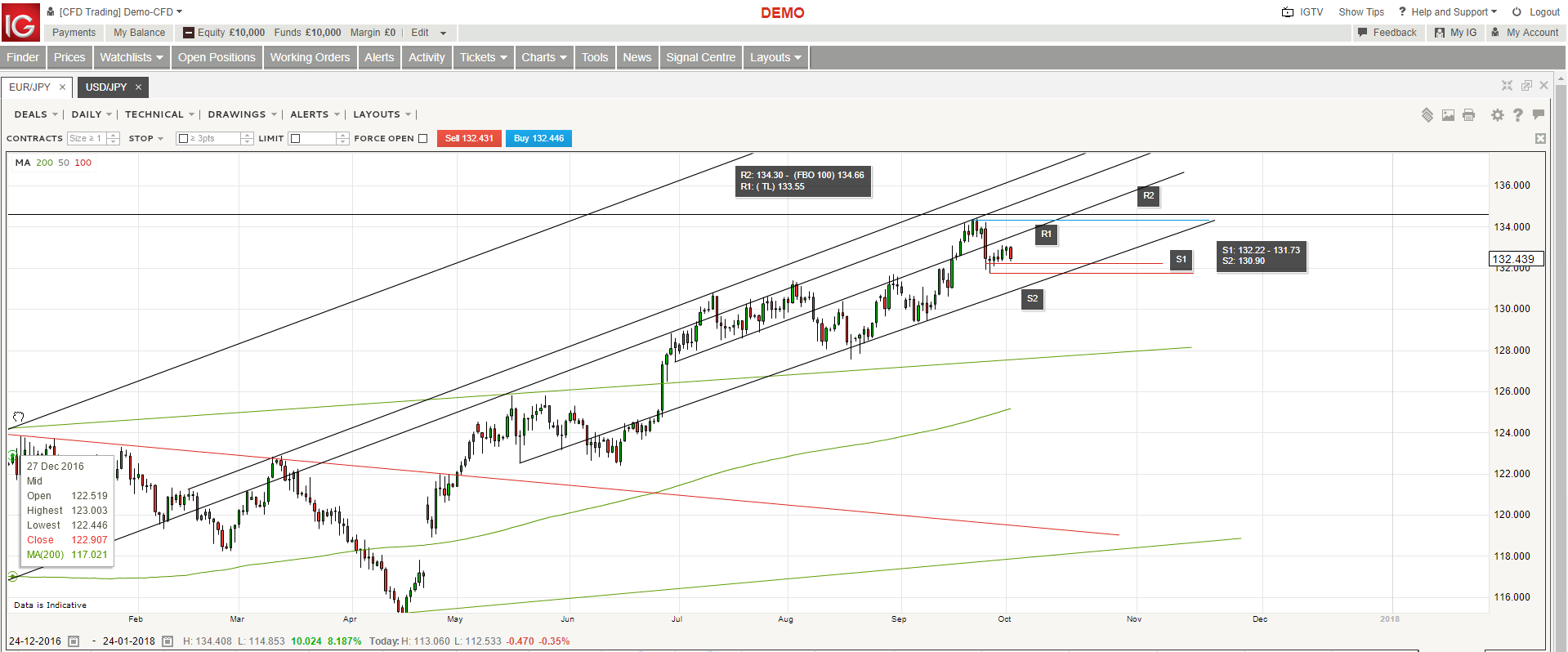Open the Finder menu item
Image resolution: width=1568 pixels, height=652 pixels.
pos(23,57)
